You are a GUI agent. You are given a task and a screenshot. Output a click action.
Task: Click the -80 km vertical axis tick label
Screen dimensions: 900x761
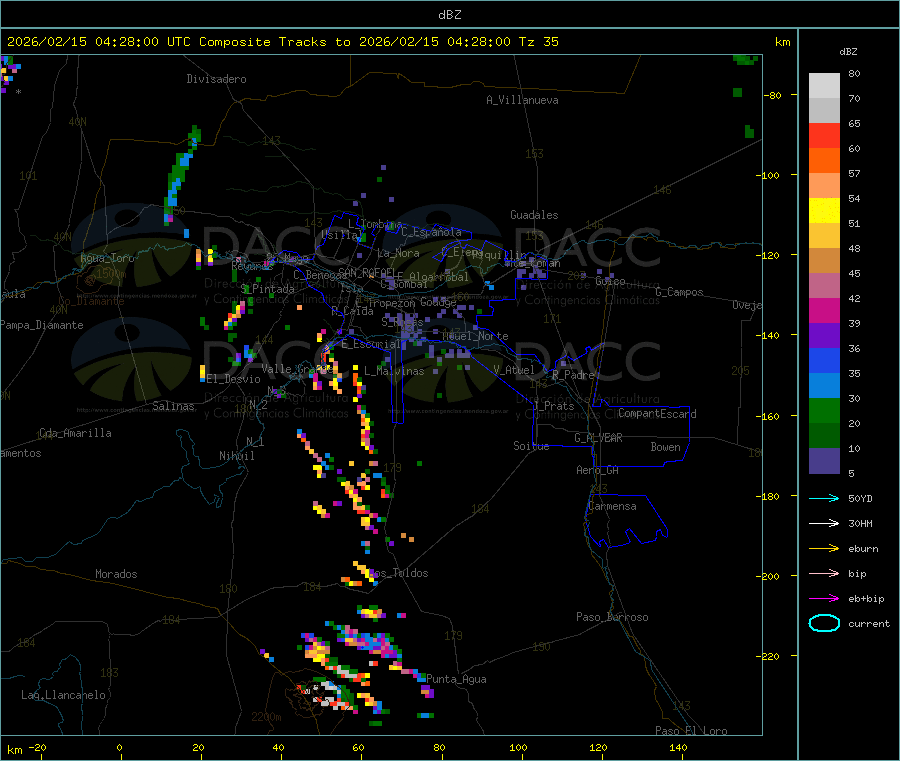(773, 95)
